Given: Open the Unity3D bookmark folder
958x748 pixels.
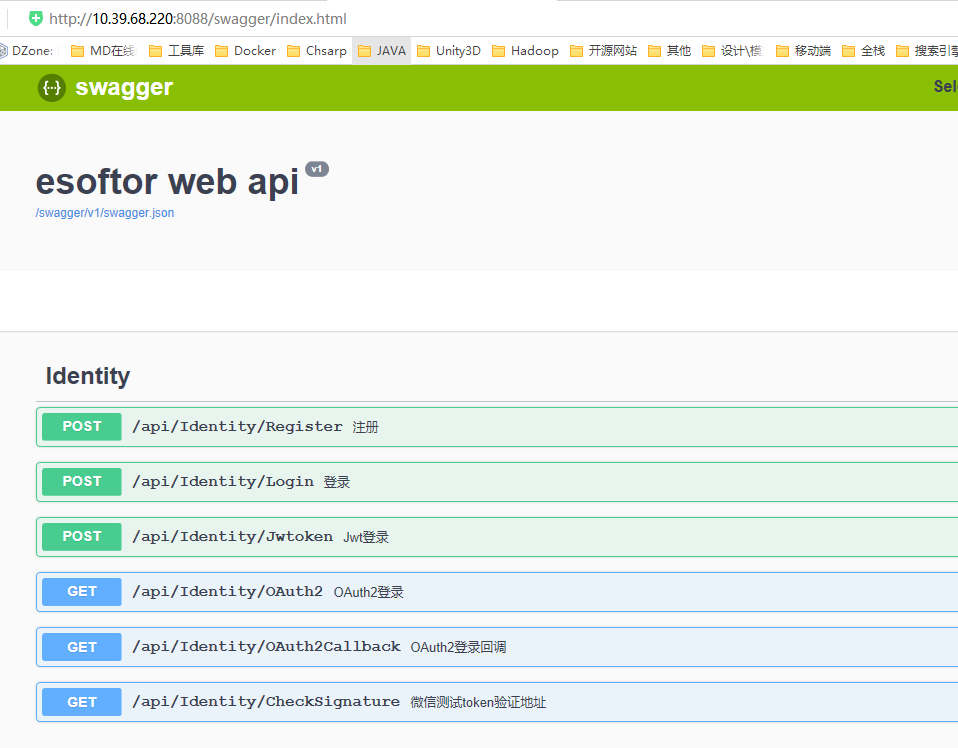Looking at the screenshot, I should click(x=449, y=51).
